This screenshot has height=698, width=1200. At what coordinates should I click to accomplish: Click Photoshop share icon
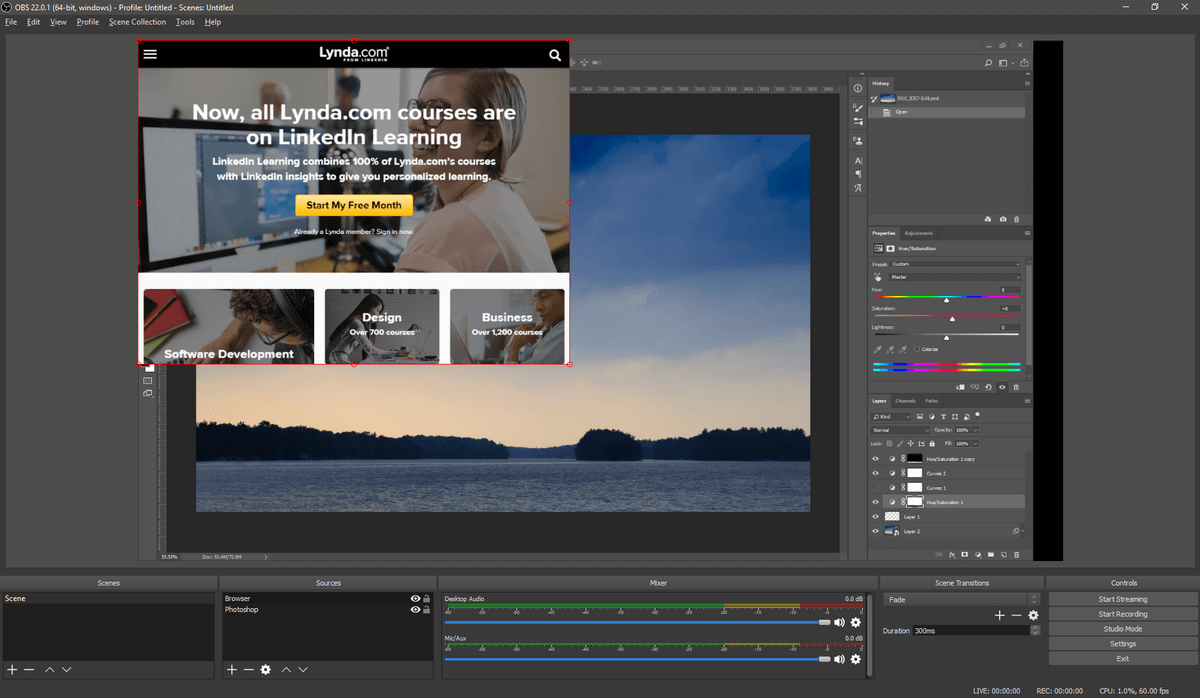pyautogui.click(x=1024, y=63)
